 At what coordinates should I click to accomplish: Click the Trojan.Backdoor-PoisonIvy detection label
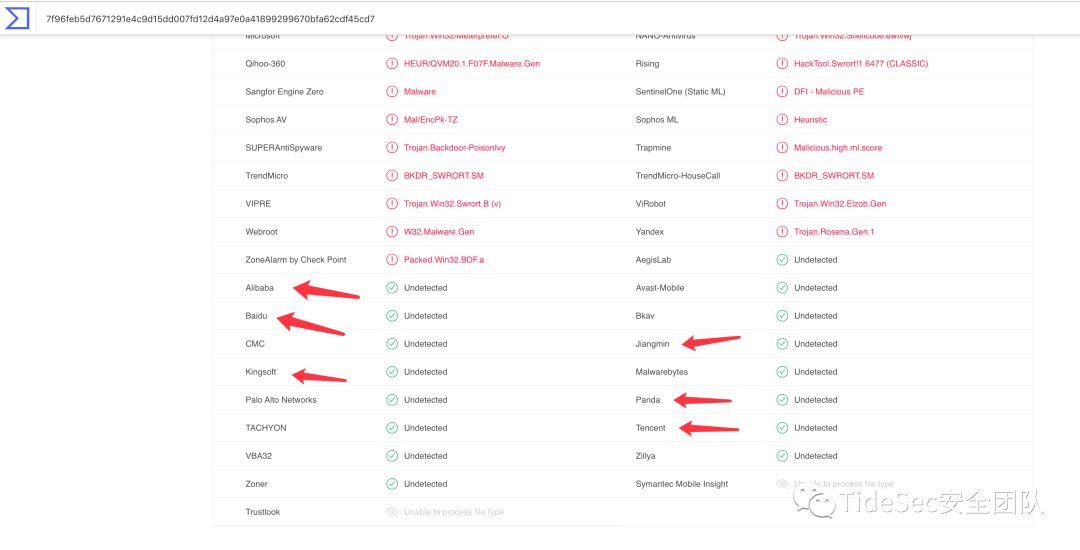coord(455,148)
